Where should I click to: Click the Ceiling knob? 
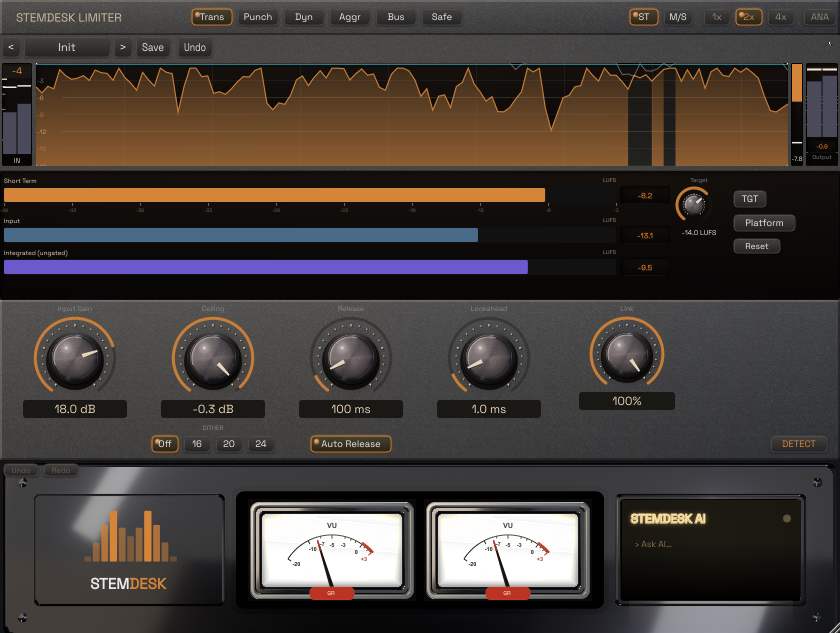point(213,358)
